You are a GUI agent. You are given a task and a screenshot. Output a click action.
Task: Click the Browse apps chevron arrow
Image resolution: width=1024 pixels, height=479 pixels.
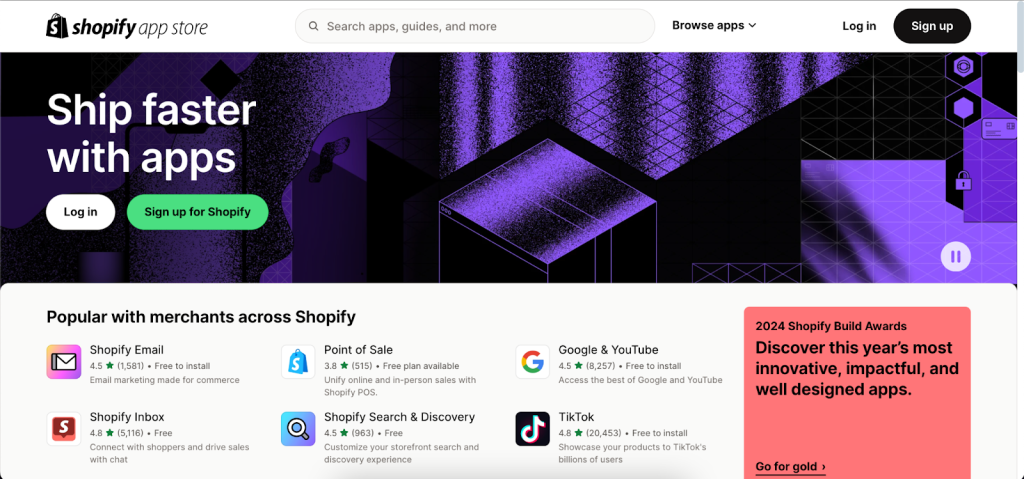click(x=752, y=25)
